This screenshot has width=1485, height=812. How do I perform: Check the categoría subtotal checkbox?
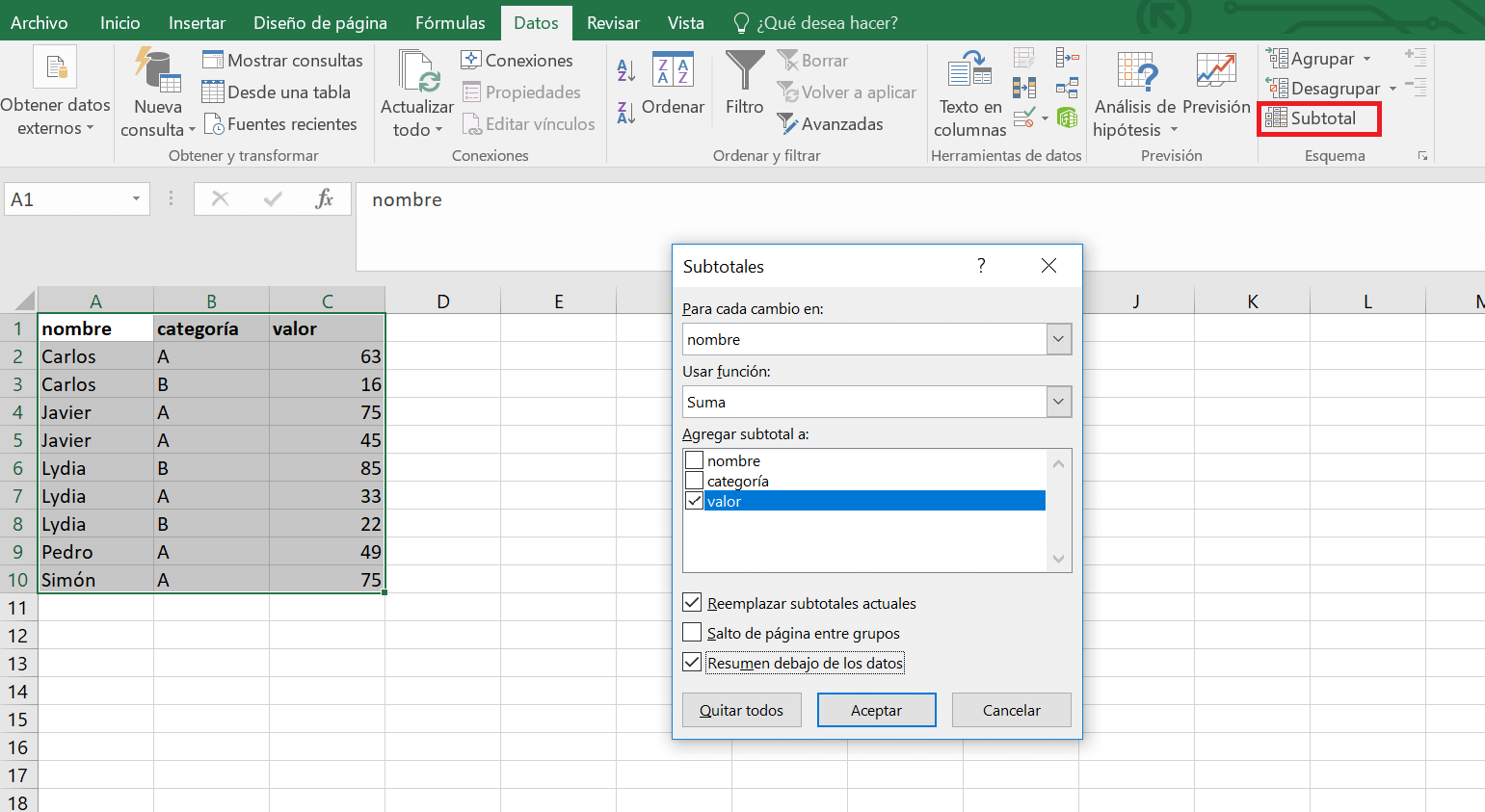694,481
